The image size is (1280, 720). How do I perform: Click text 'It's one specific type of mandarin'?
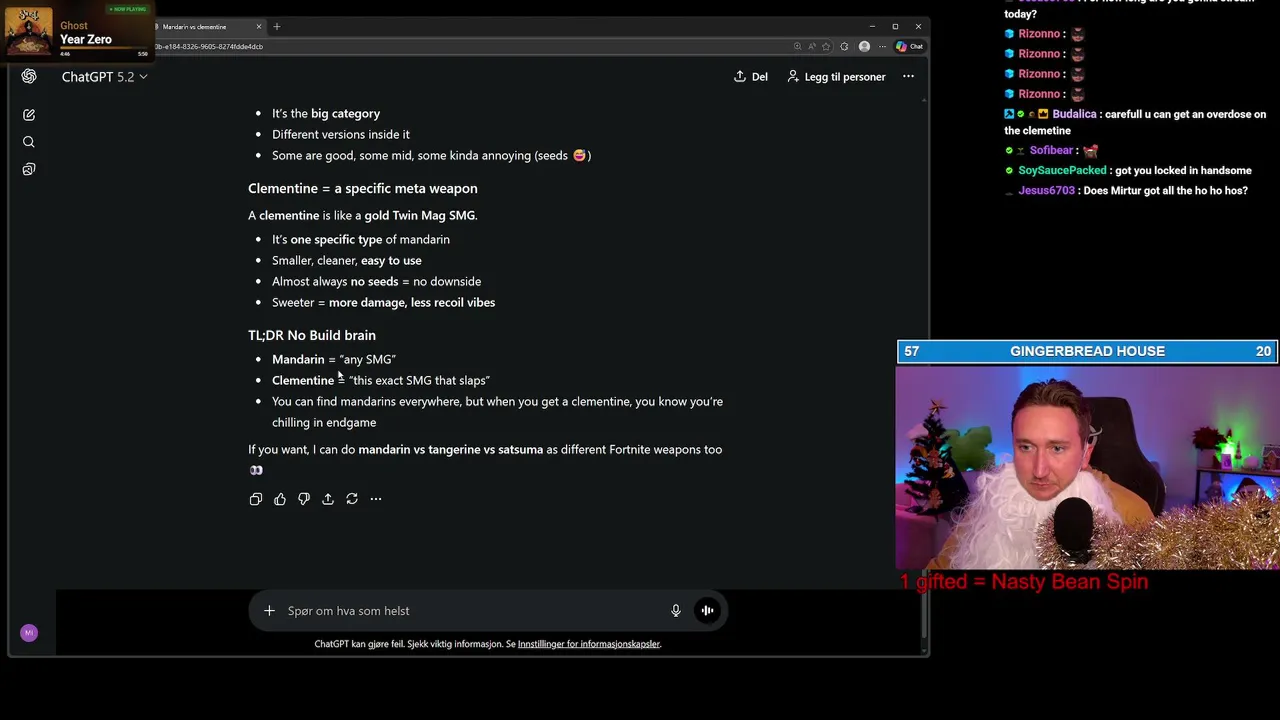[x=361, y=239]
